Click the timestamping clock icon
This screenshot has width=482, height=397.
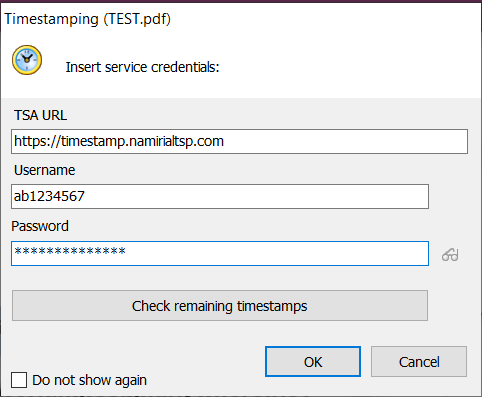point(27,60)
